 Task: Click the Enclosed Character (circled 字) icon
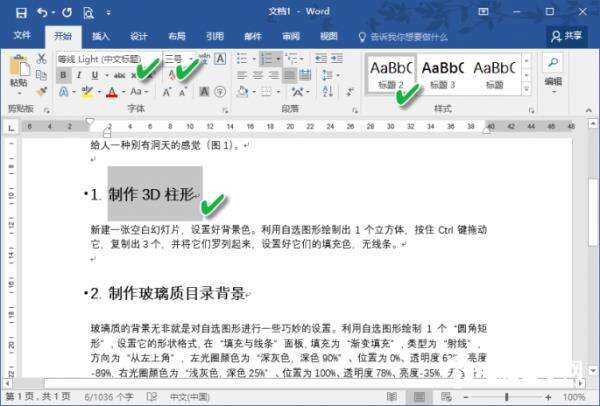coord(220,92)
